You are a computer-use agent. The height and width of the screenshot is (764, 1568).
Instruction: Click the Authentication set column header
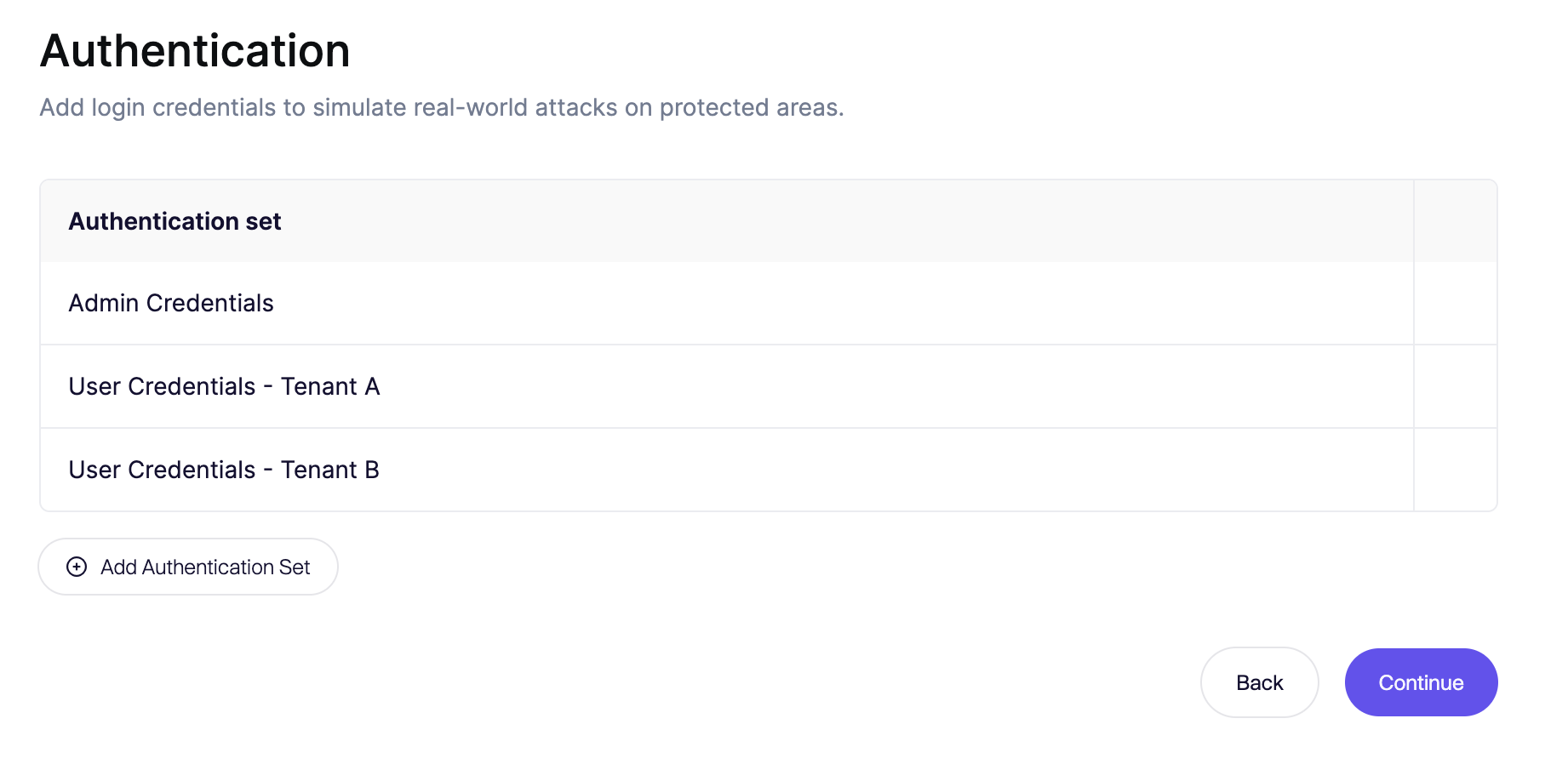pos(175,221)
